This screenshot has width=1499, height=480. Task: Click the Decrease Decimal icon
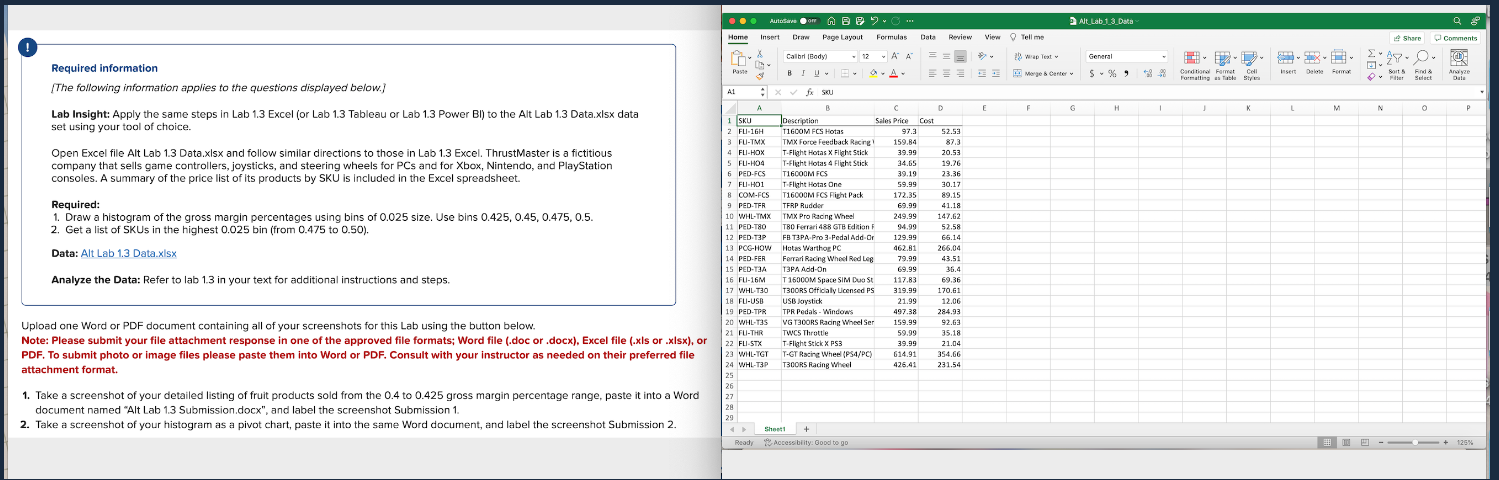point(1162,73)
